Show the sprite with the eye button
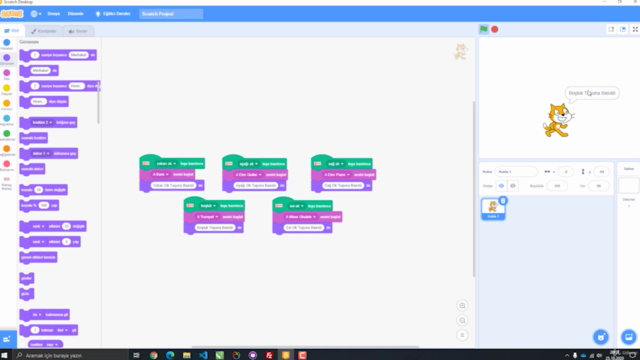 [x=501, y=186]
